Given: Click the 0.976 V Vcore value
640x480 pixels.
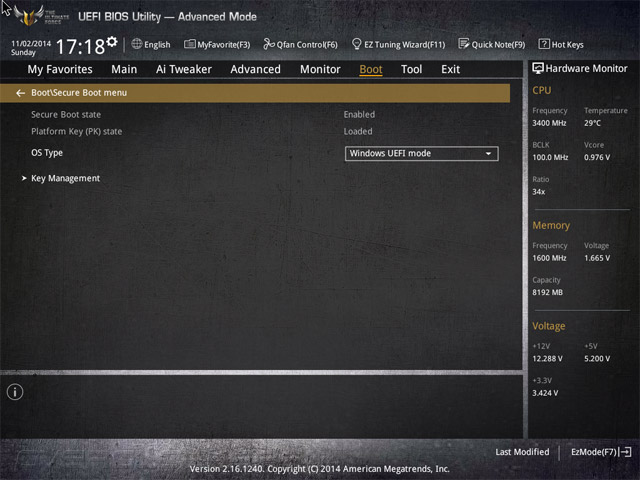Looking at the screenshot, I should [x=597, y=157].
